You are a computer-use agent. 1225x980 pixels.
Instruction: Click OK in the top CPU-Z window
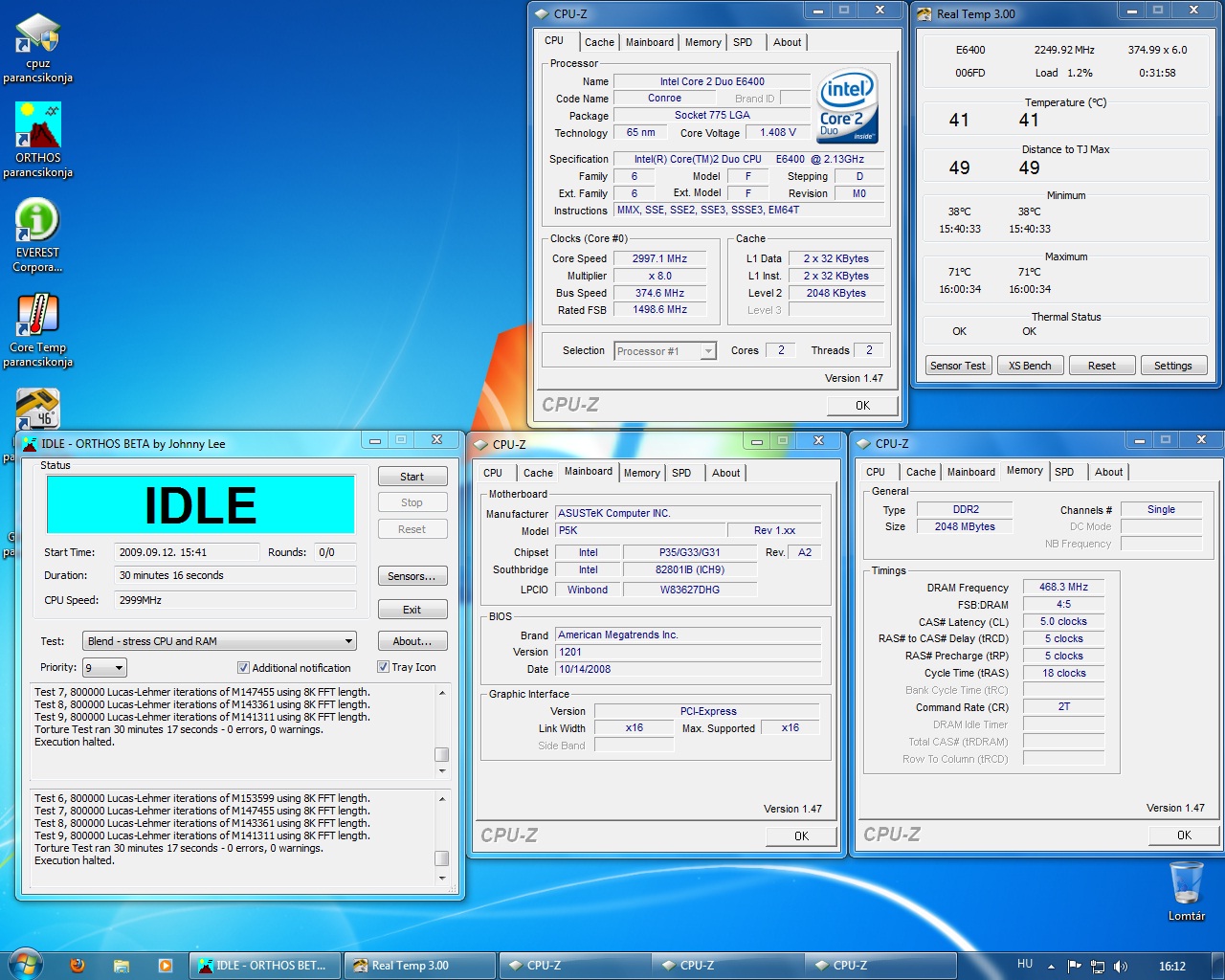[x=862, y=406]
